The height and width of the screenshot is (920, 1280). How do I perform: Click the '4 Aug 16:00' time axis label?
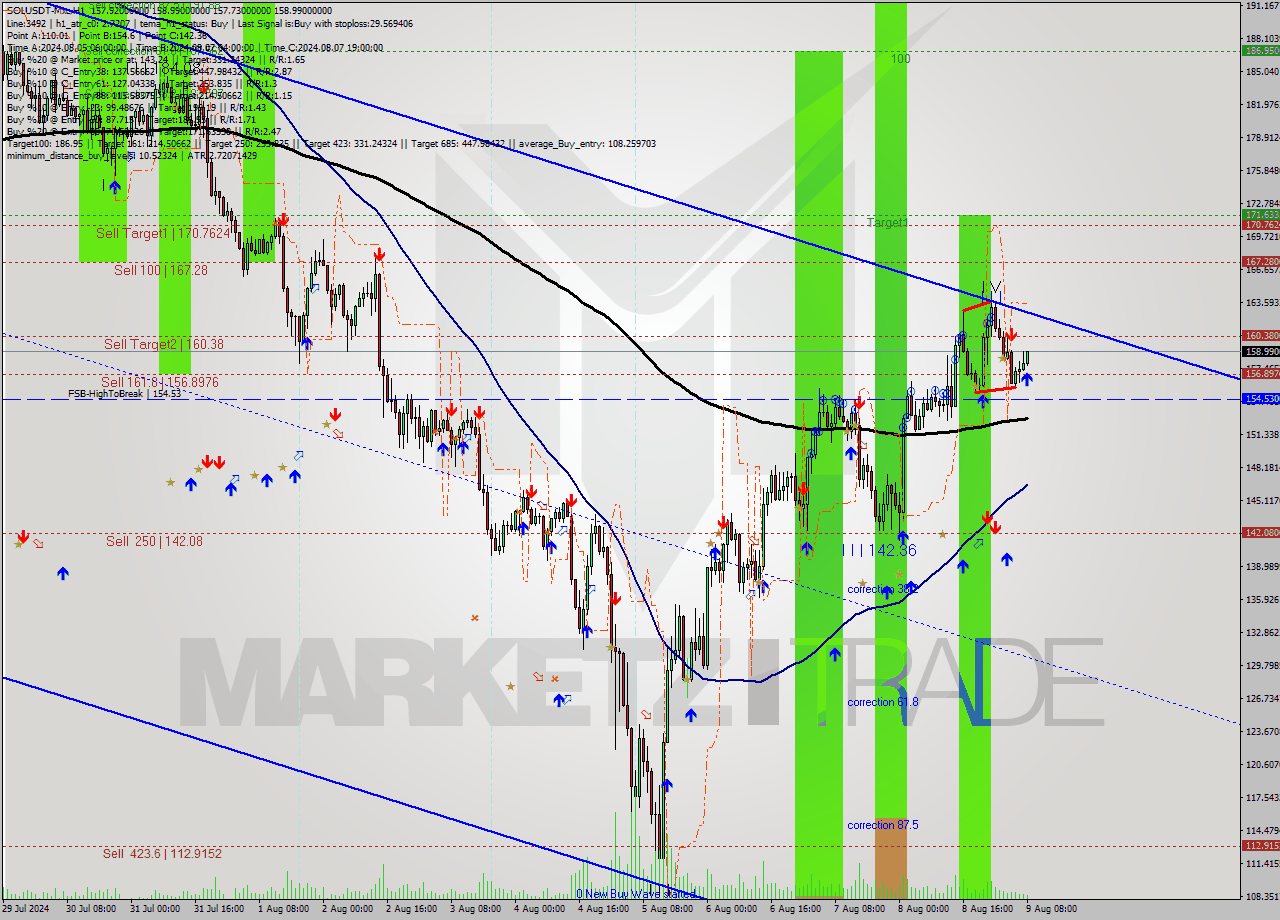(604, 909)
